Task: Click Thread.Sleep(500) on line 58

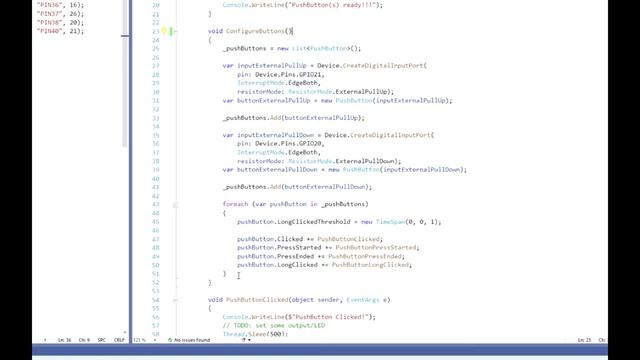Action: [x=255, y=334]
